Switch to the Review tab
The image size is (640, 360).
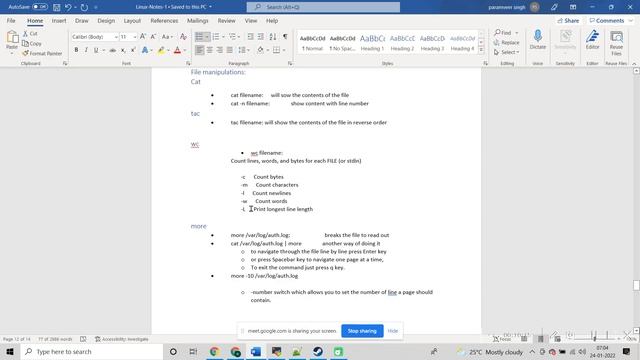pyautogui.click(x=226, y=20)
